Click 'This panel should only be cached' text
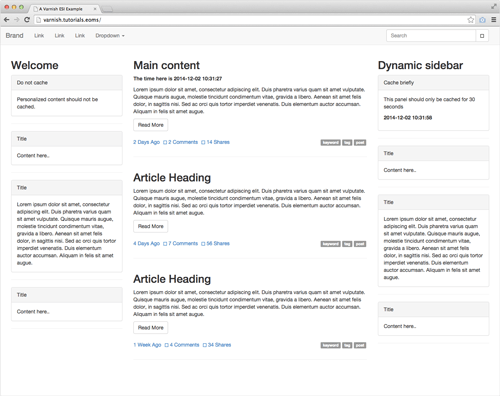 (429, 103)
